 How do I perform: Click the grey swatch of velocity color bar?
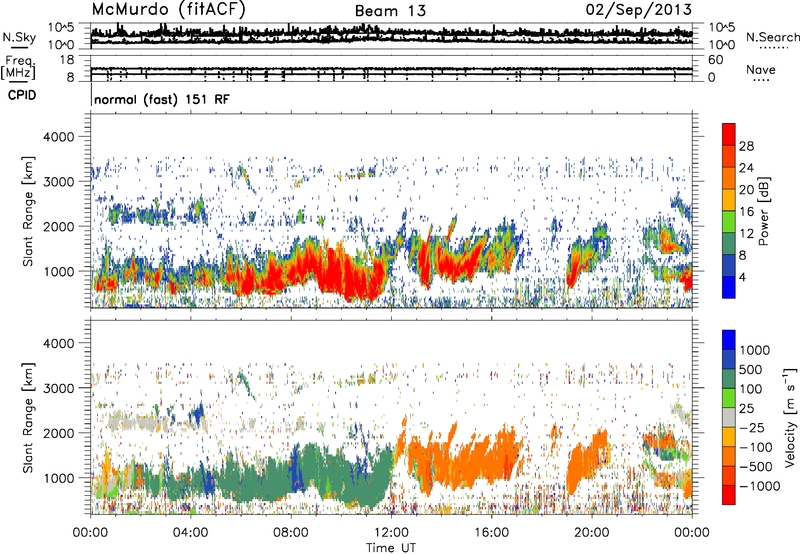729,417
